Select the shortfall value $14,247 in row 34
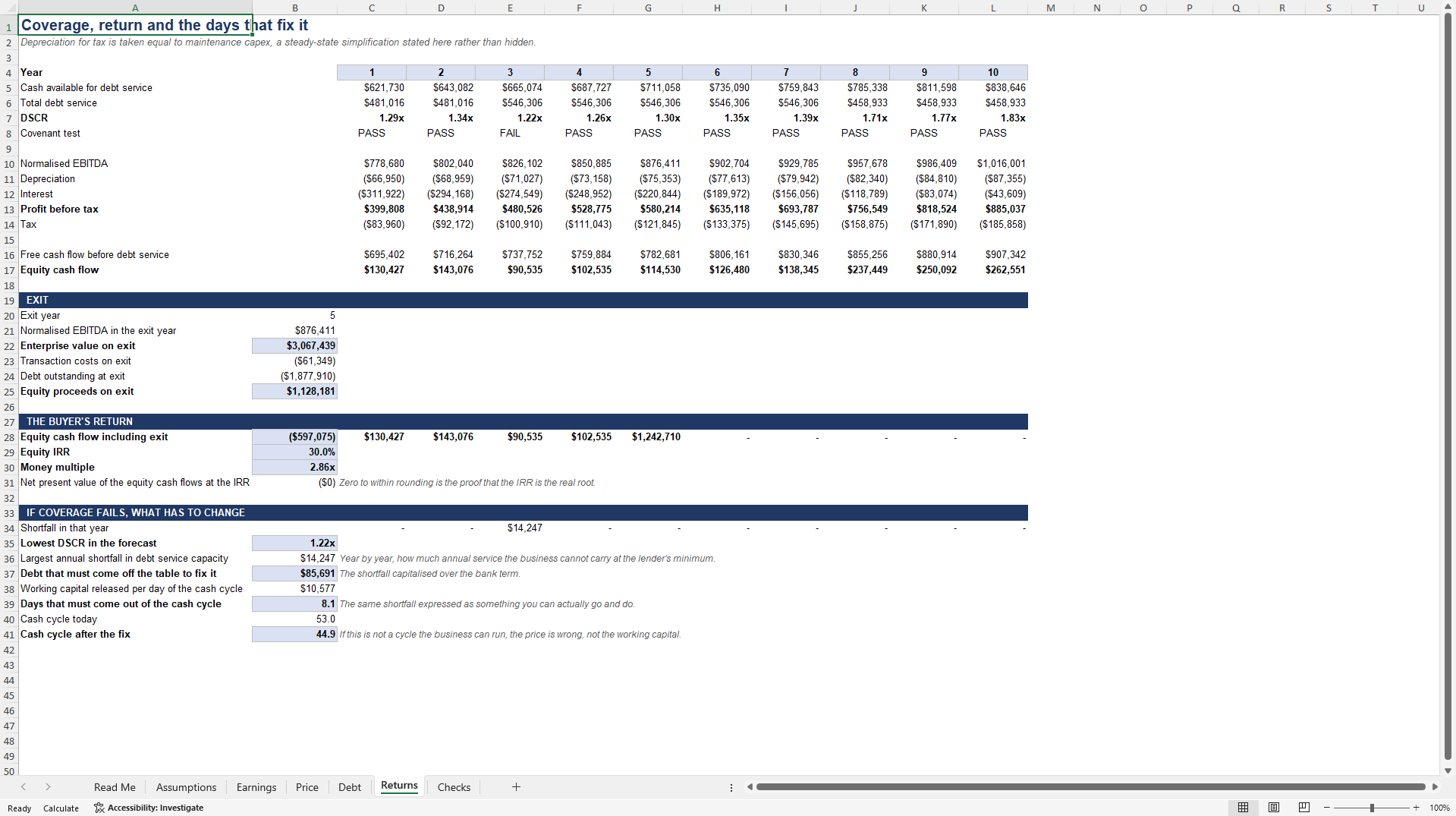The image size is (1456, 816). click(510, 528)
